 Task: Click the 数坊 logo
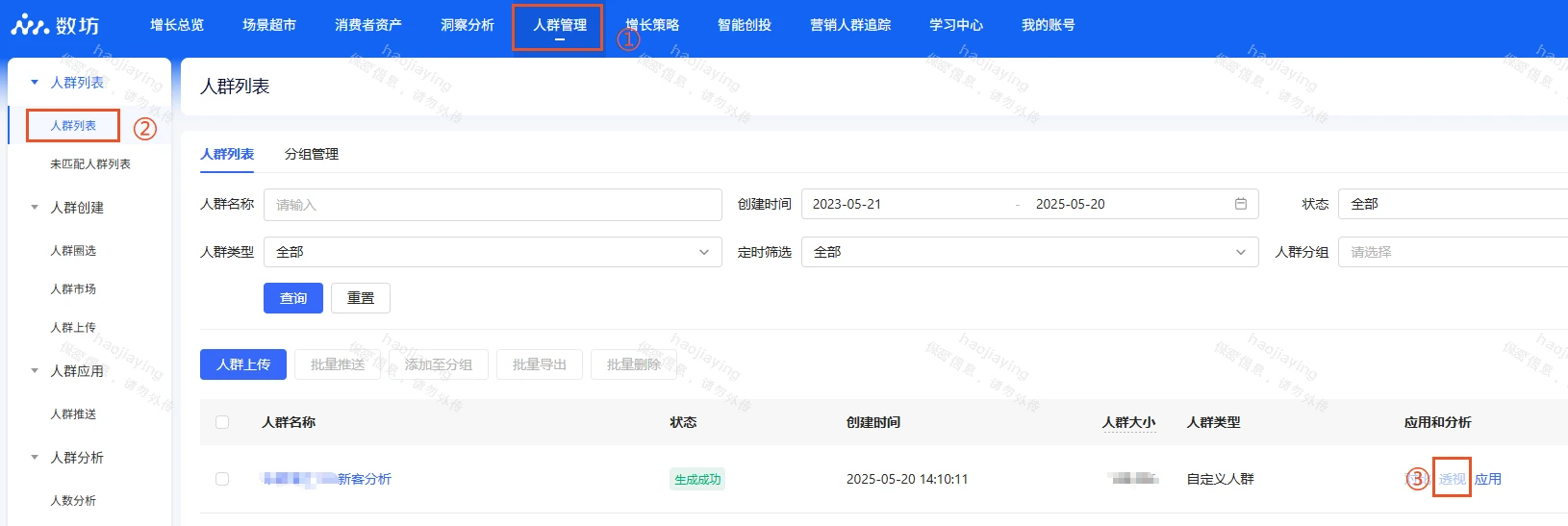click(x=55, y=25)
